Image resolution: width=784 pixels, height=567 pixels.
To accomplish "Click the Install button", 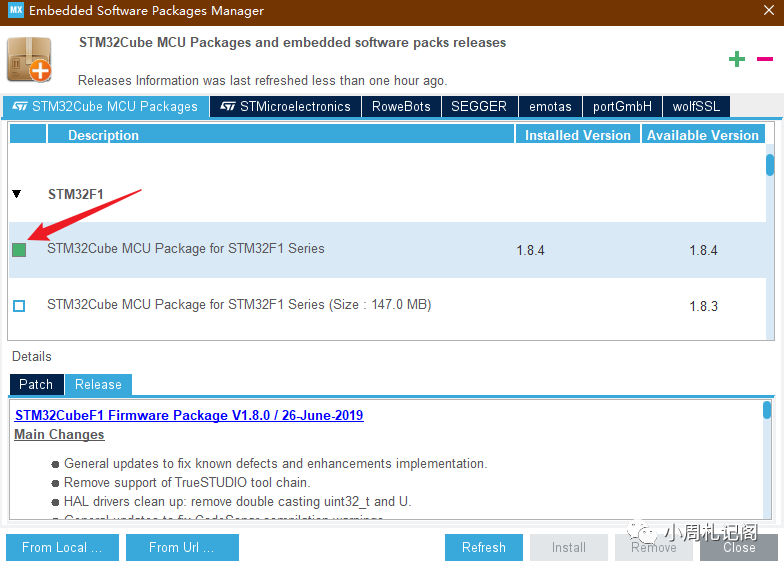I will 569,548.
